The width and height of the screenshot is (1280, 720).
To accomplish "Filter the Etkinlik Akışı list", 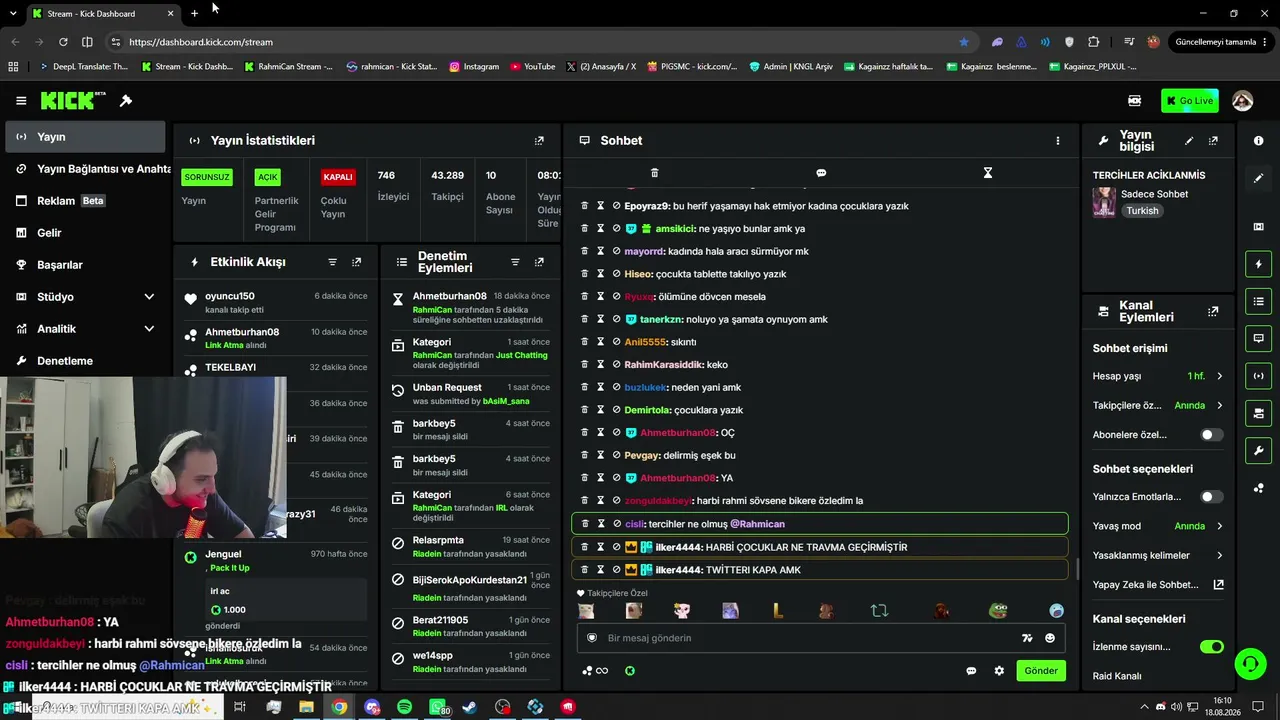I will [x=333, y=262].
